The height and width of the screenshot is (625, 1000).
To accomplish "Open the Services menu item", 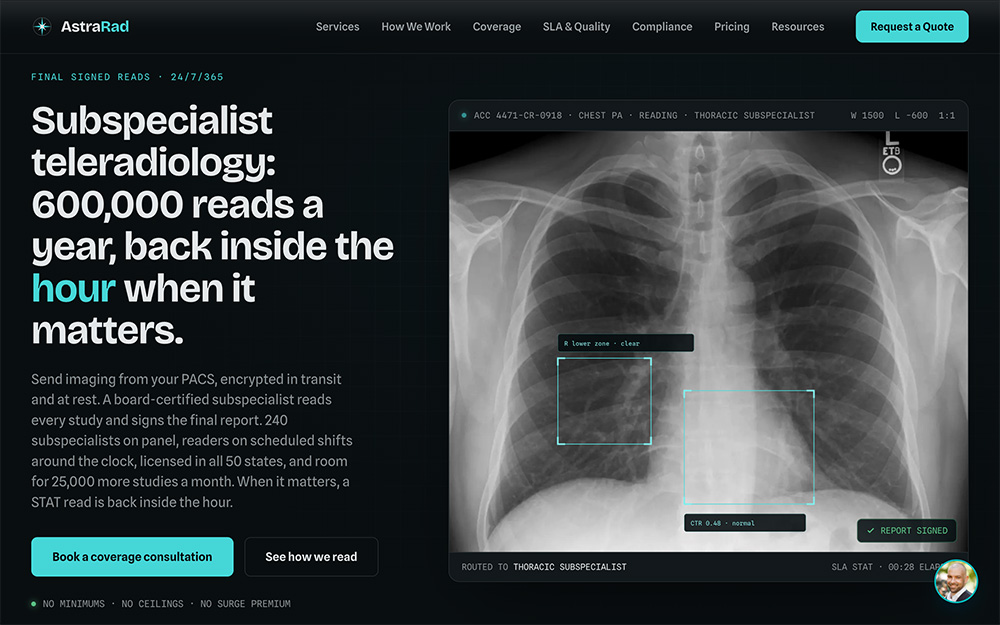I will [x=337, y=27].
